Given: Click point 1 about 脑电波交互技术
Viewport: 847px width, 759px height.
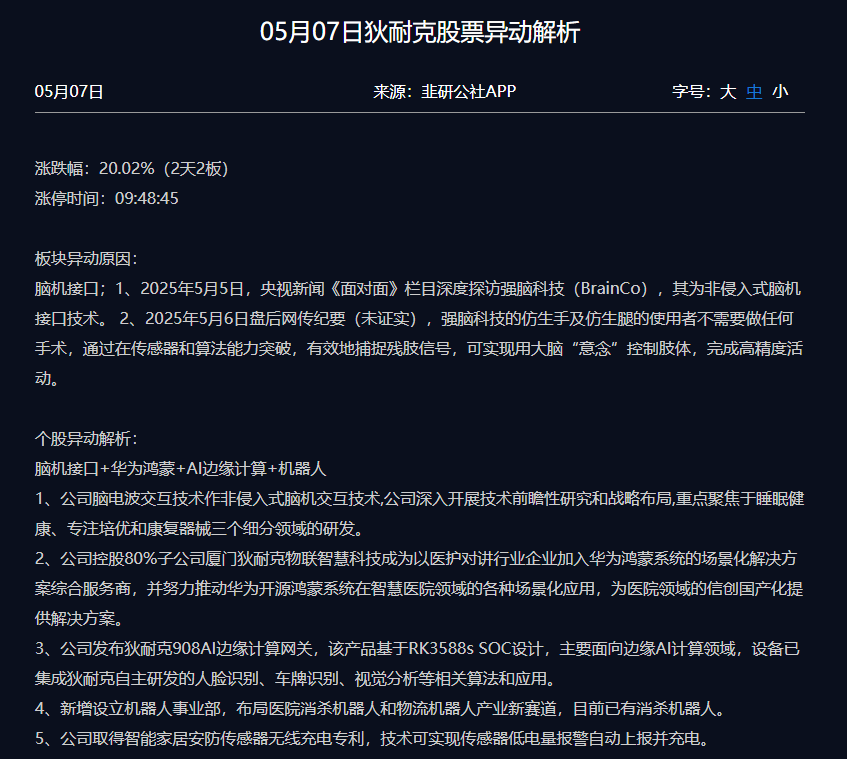Looking at the screenshot, I should coord(419,513).
